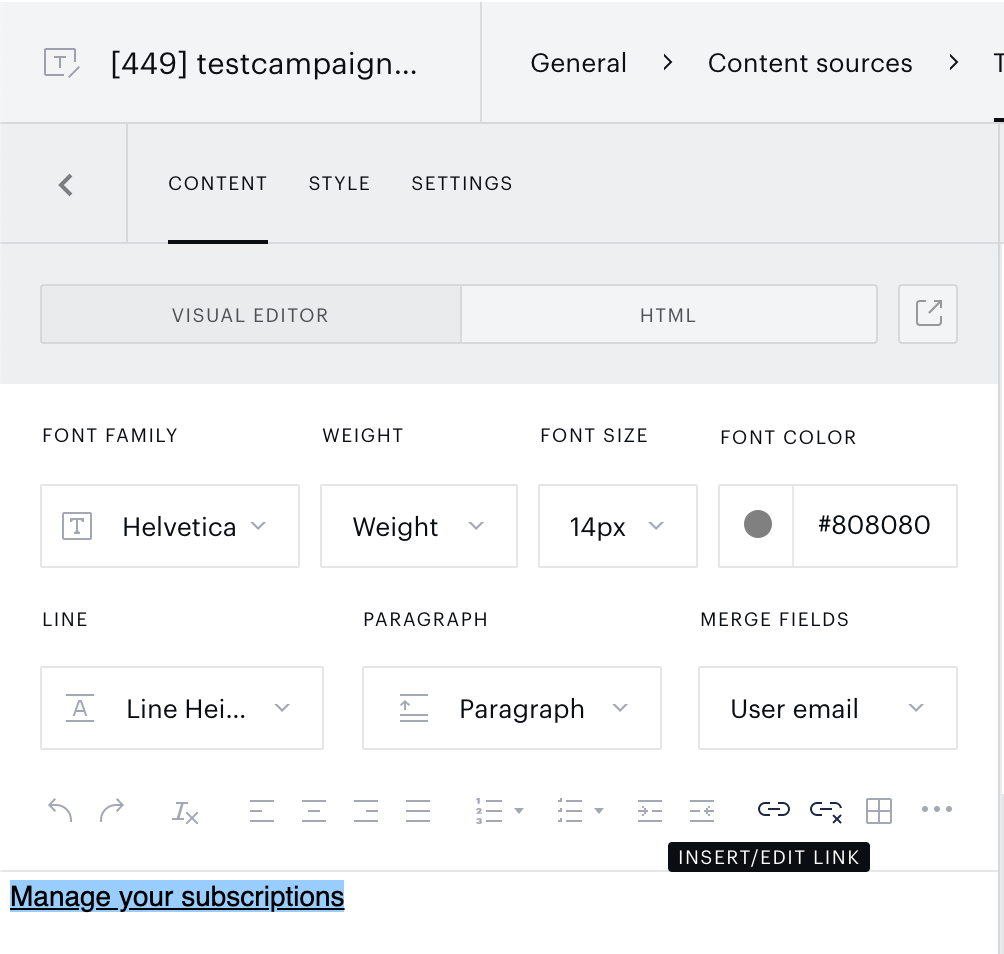Insert a table using grid icon
The width and height of the screenshot is (1004, 954).
pyautogui.click(x=878, y=811)
